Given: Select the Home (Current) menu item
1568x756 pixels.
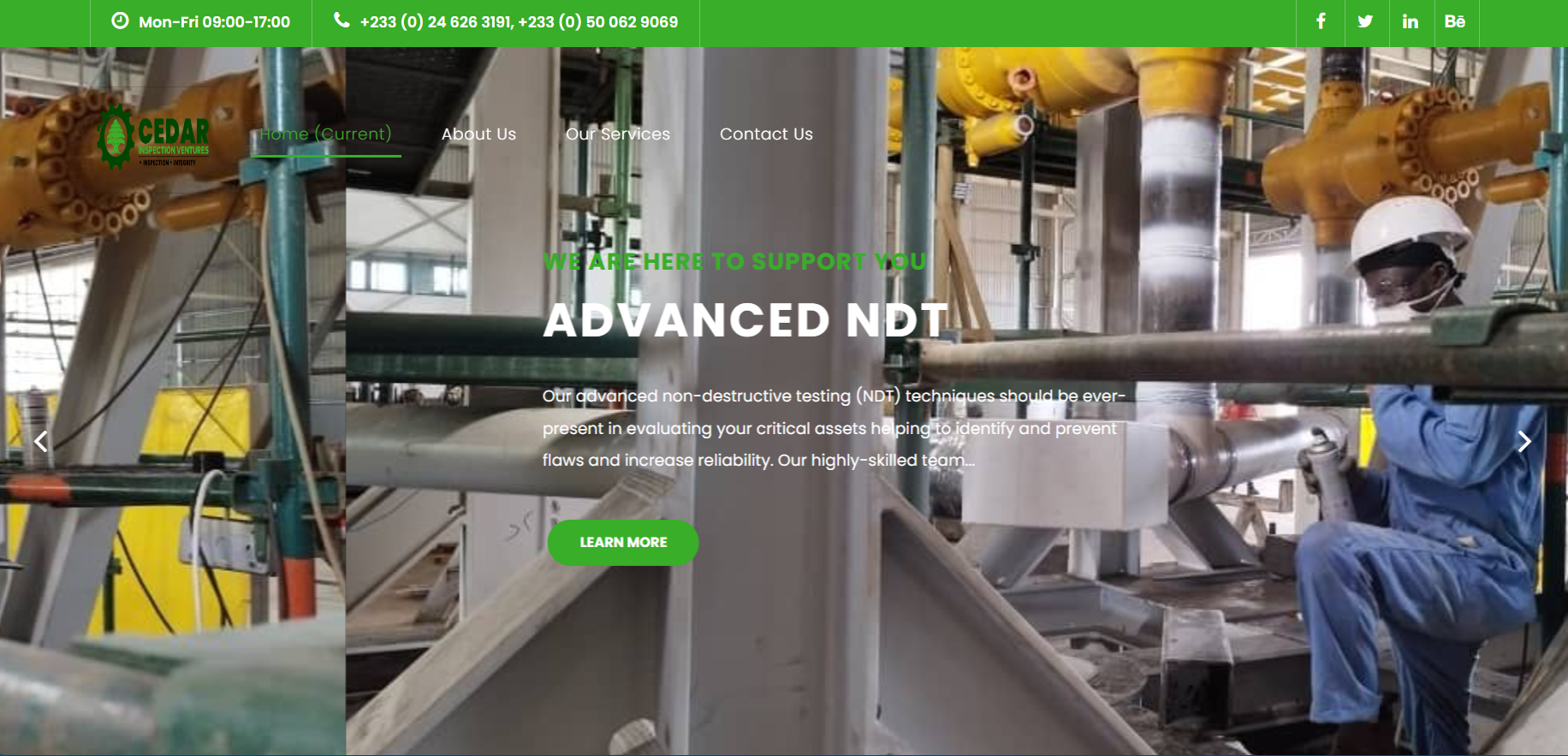Looking at the screenshot, I should coord(325,134).
